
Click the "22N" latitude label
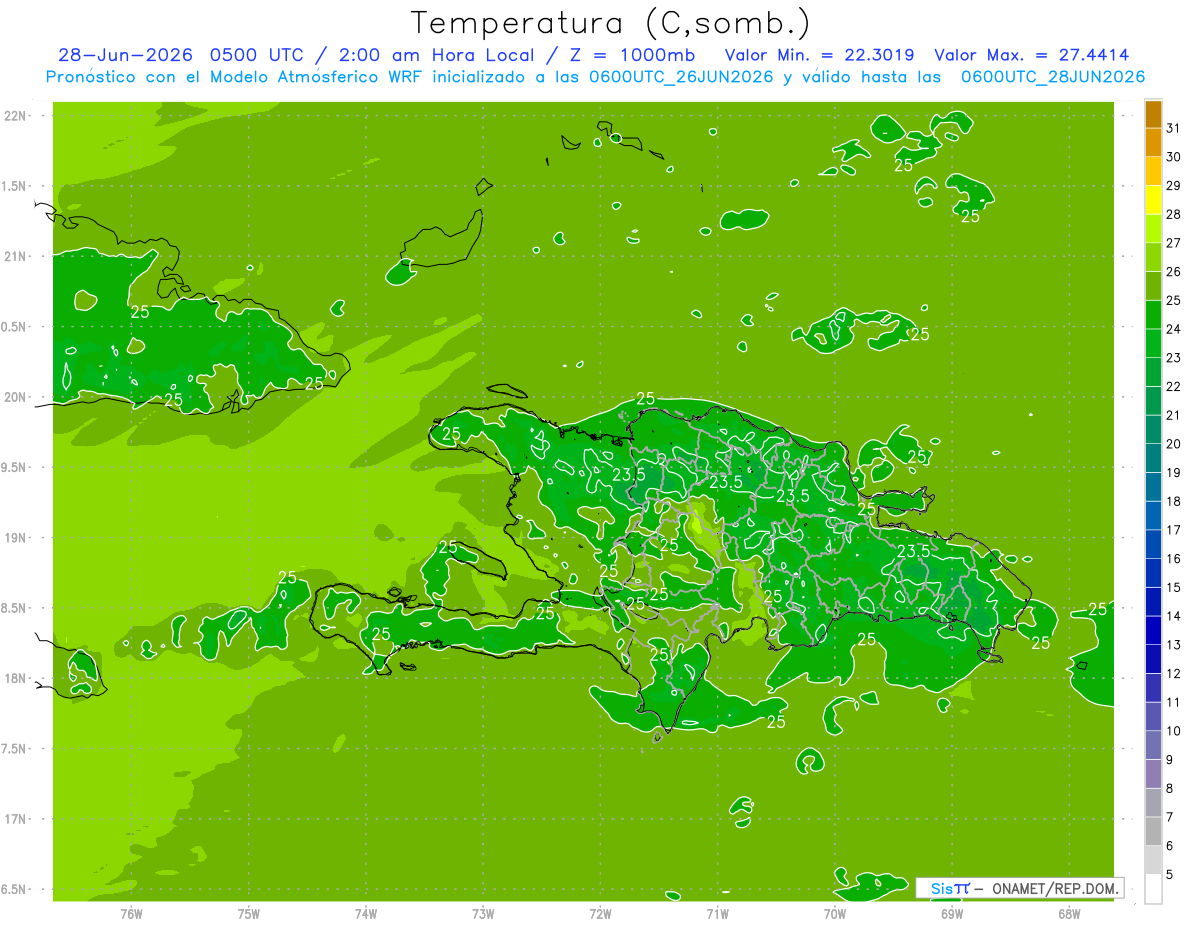[x=15, y=115]
